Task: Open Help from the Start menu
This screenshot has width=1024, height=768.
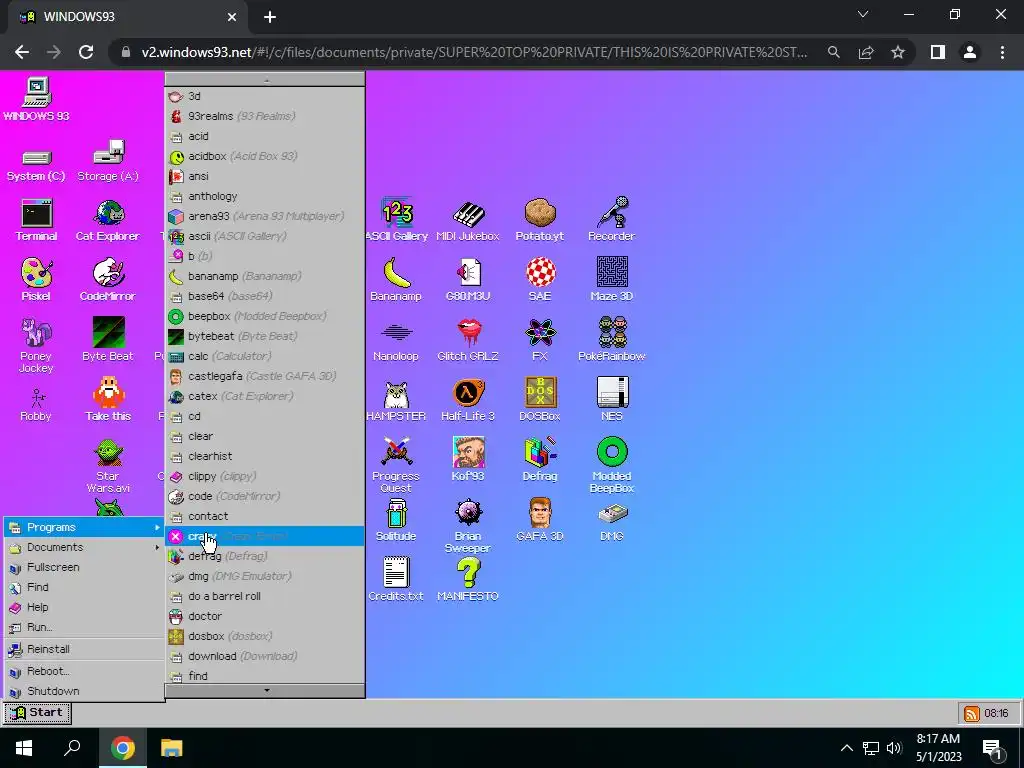Action: point(84,607)
